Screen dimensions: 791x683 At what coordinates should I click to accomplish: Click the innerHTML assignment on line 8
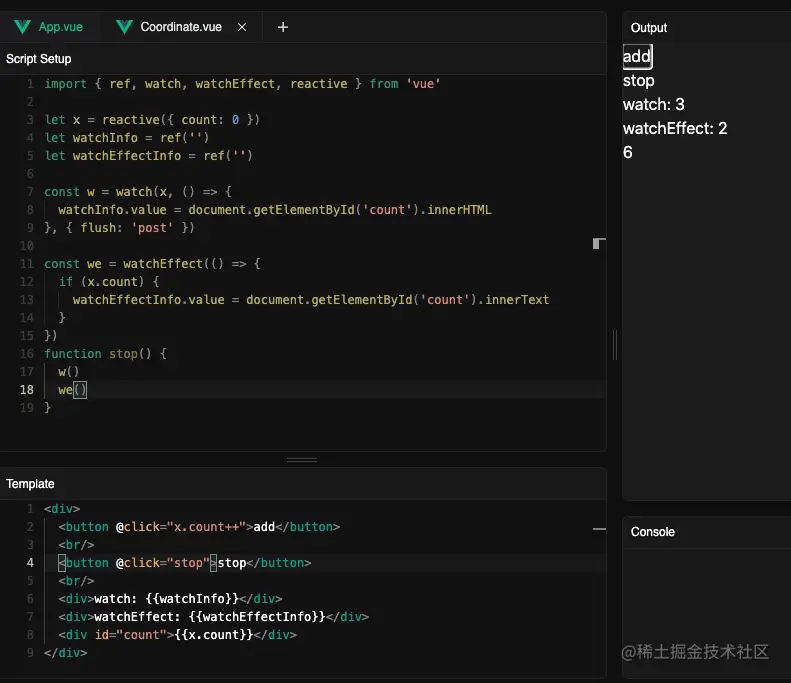pyautogui.click(x=274, y=210)
